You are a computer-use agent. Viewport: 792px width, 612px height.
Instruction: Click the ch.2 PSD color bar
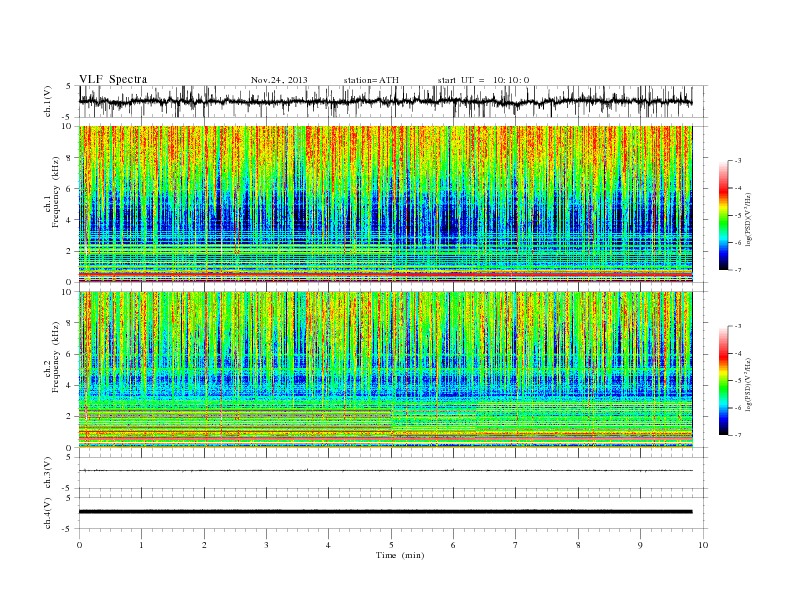coord(723,380)
